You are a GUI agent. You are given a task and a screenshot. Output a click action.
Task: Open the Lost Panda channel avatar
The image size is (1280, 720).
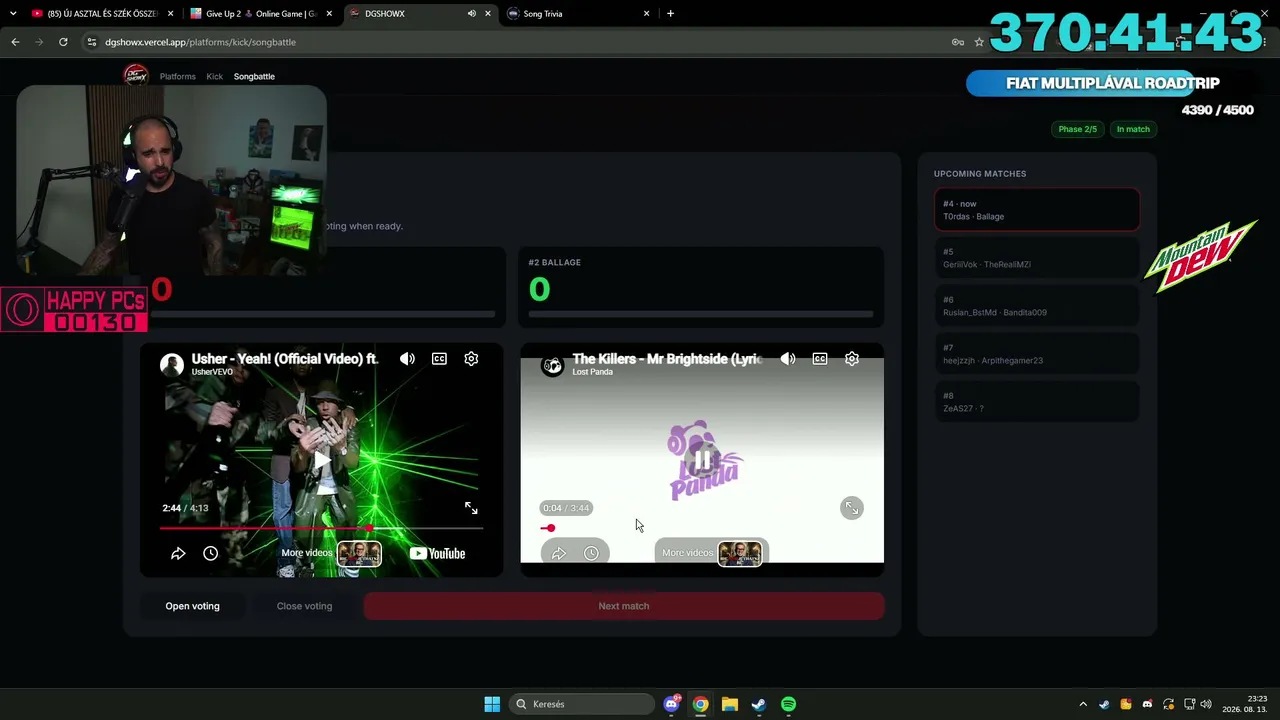point(553,365)
